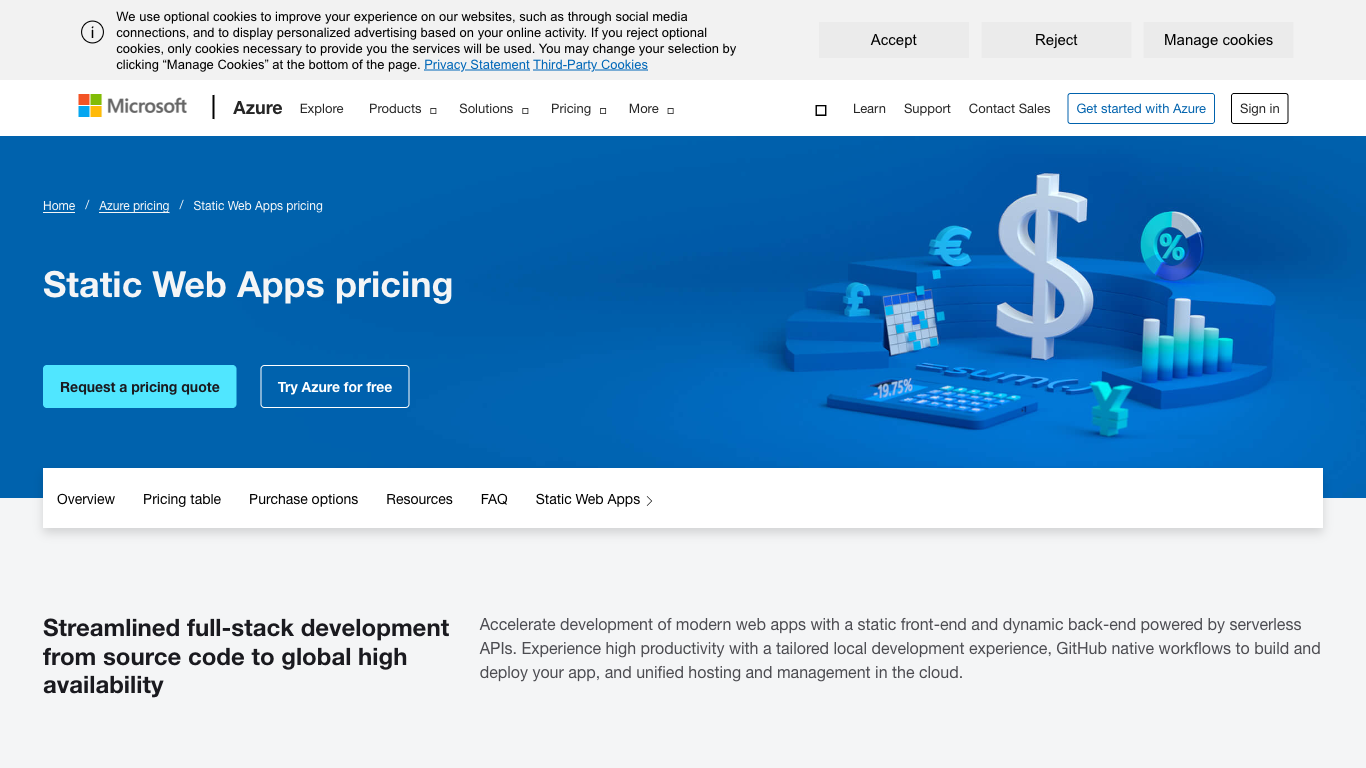Image resolution: width=1366 pixels, height=768 pixels.
Task: Click Get started with Azure button
Action: tap(1141, 108)
